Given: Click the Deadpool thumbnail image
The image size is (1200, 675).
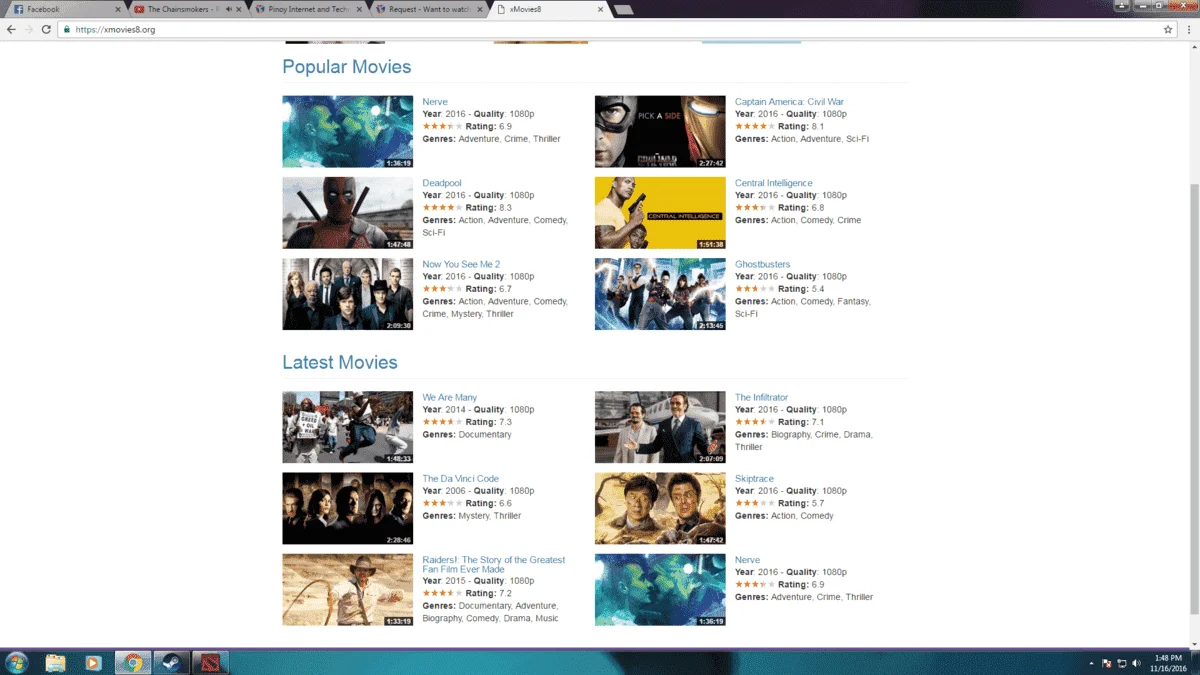Looking at the screenshot, I should [x=347, y=213].
